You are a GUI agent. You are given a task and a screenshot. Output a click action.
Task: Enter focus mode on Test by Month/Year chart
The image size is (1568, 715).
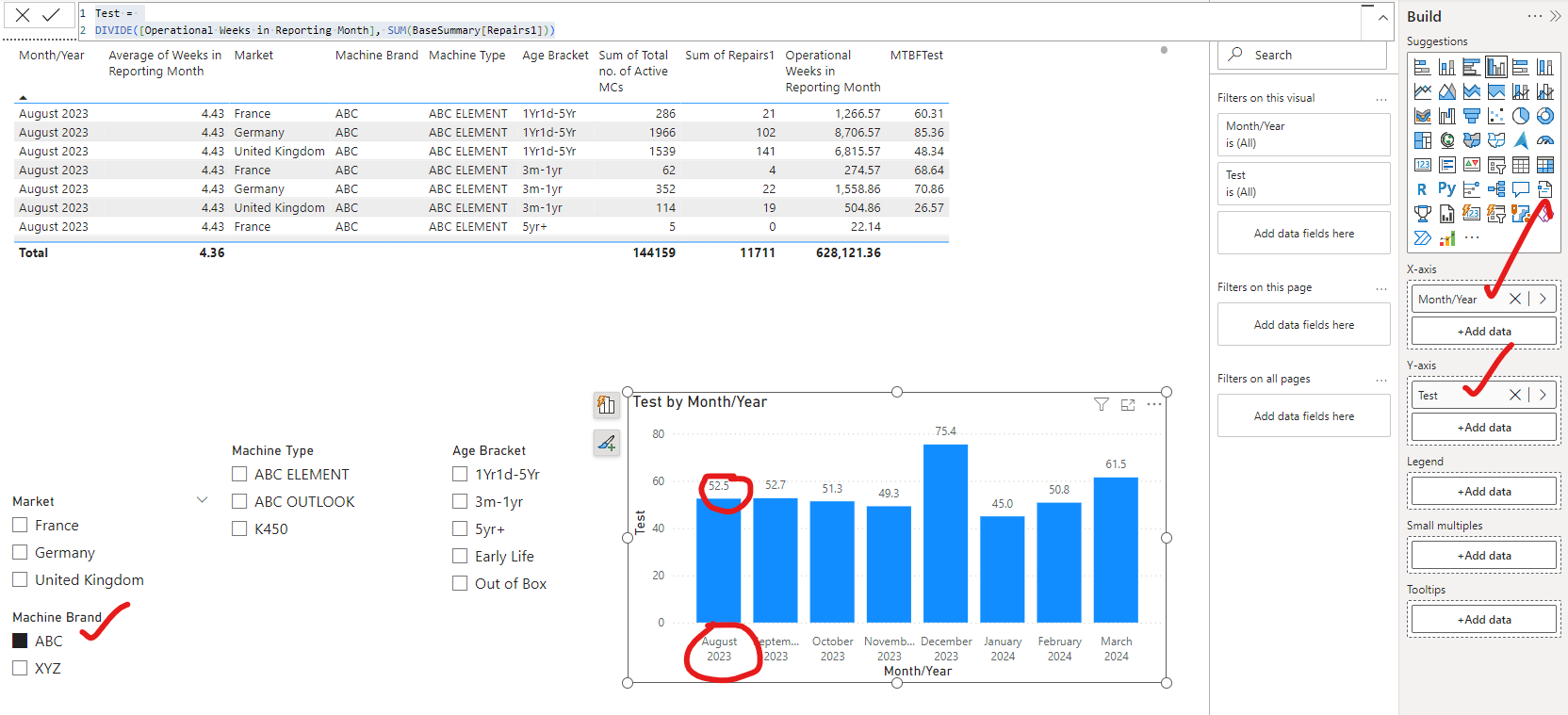(x=1128, y=404)
